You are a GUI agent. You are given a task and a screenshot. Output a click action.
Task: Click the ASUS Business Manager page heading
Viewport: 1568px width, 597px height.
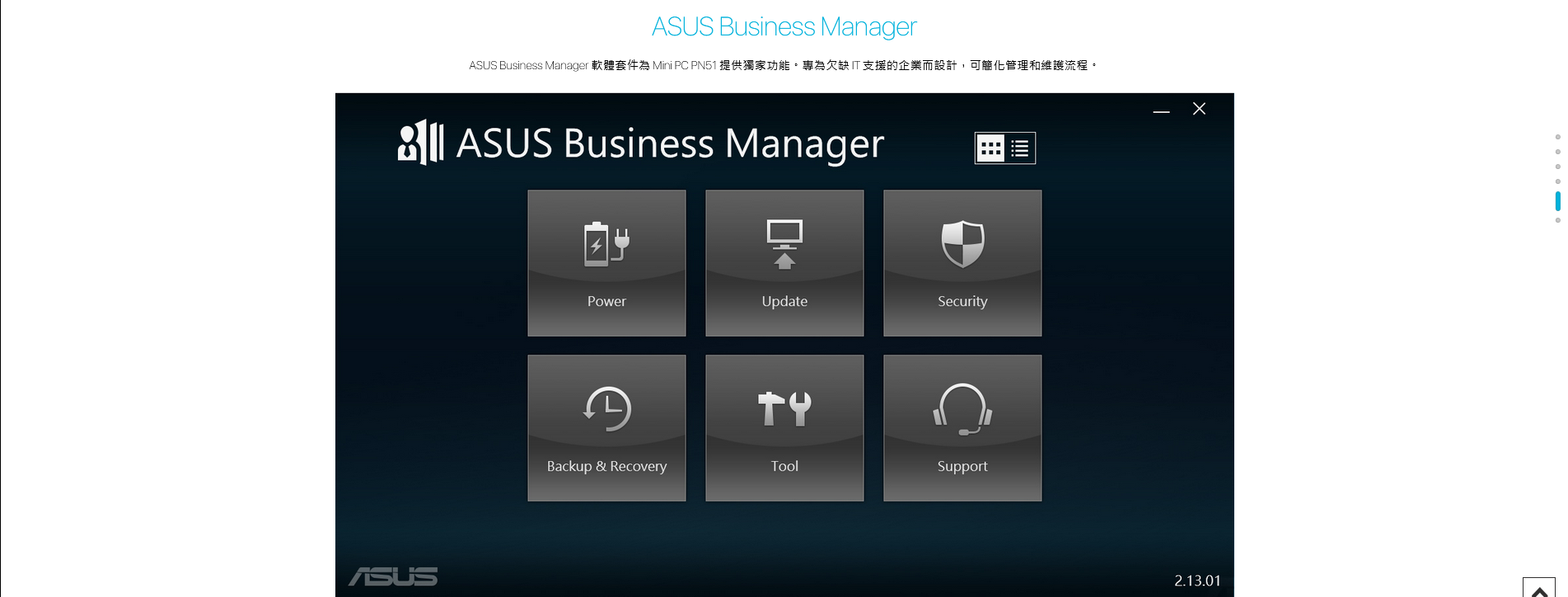tap(784, 26)
